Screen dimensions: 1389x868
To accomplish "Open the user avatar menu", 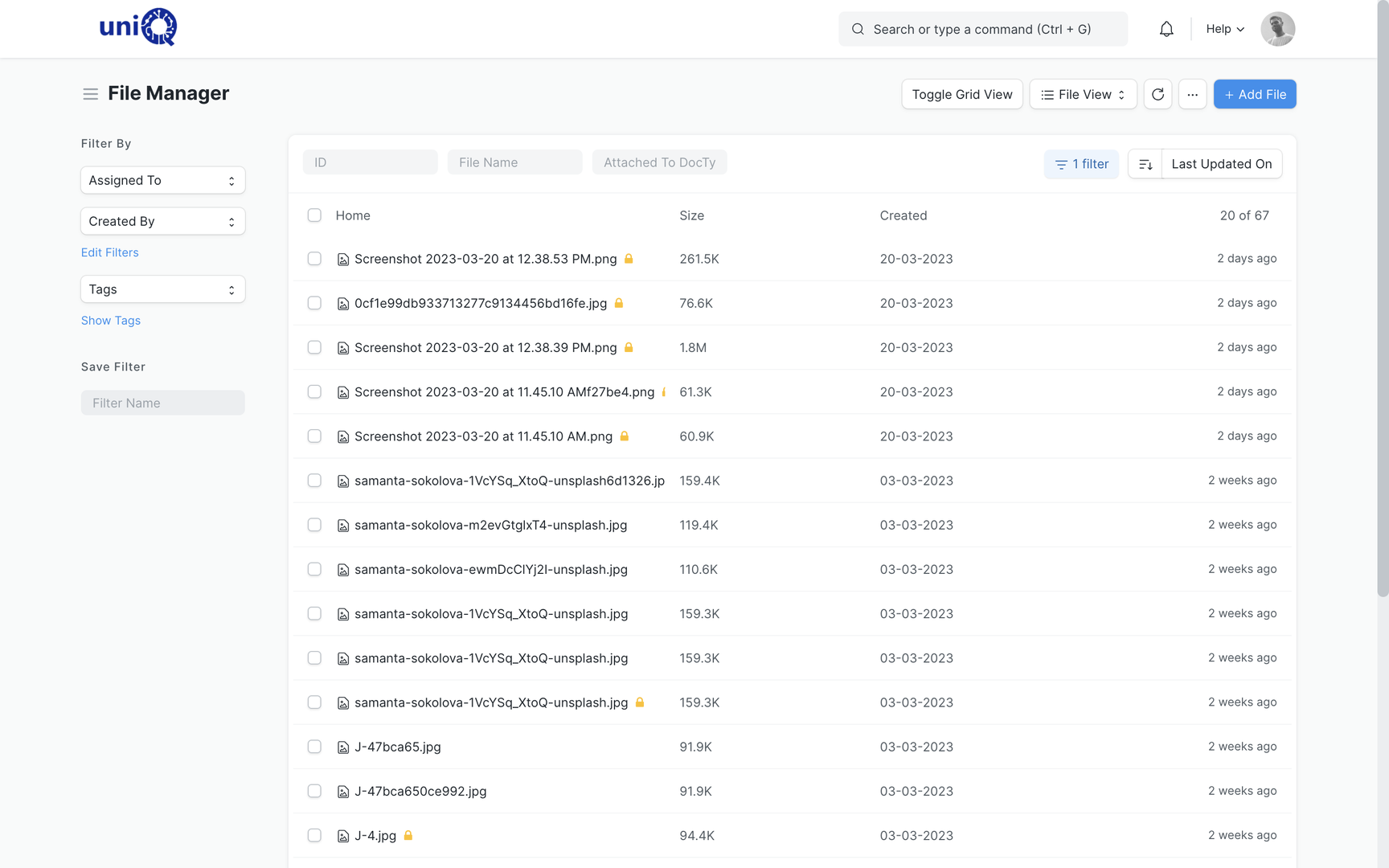I will pyautogui.click(x=1277, y=29).
